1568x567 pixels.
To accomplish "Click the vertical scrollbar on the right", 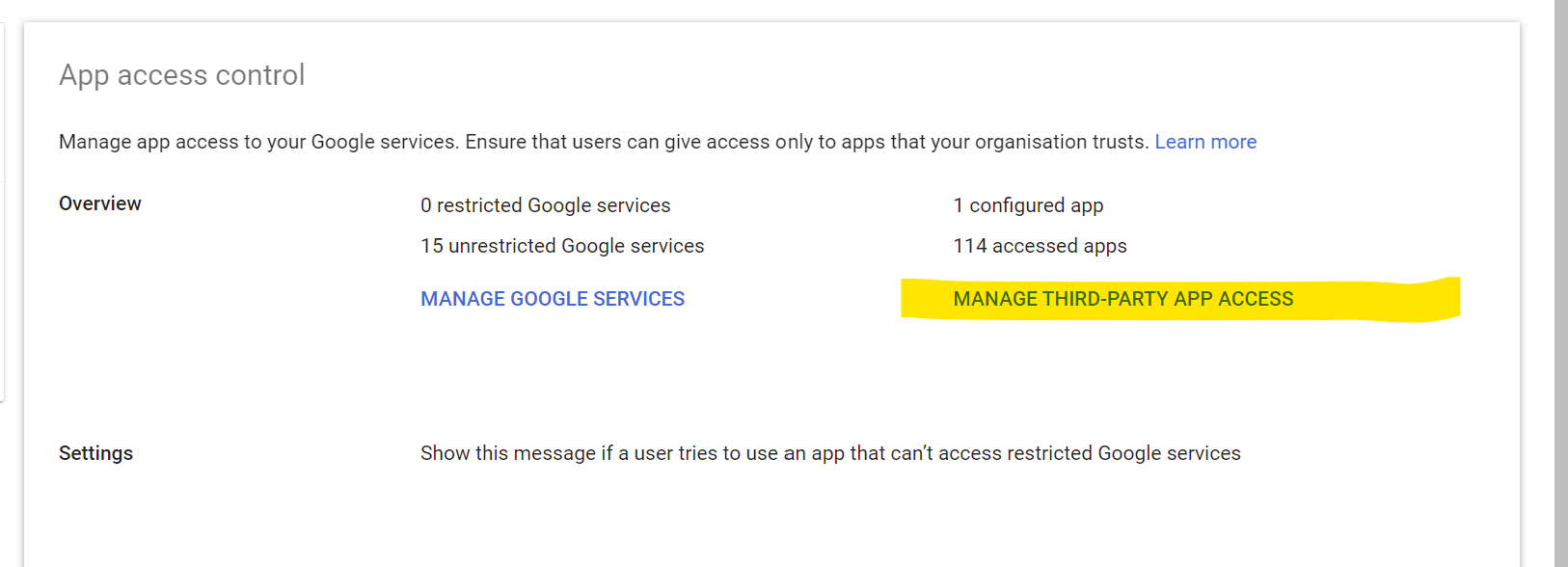I will pos(1560,283).
